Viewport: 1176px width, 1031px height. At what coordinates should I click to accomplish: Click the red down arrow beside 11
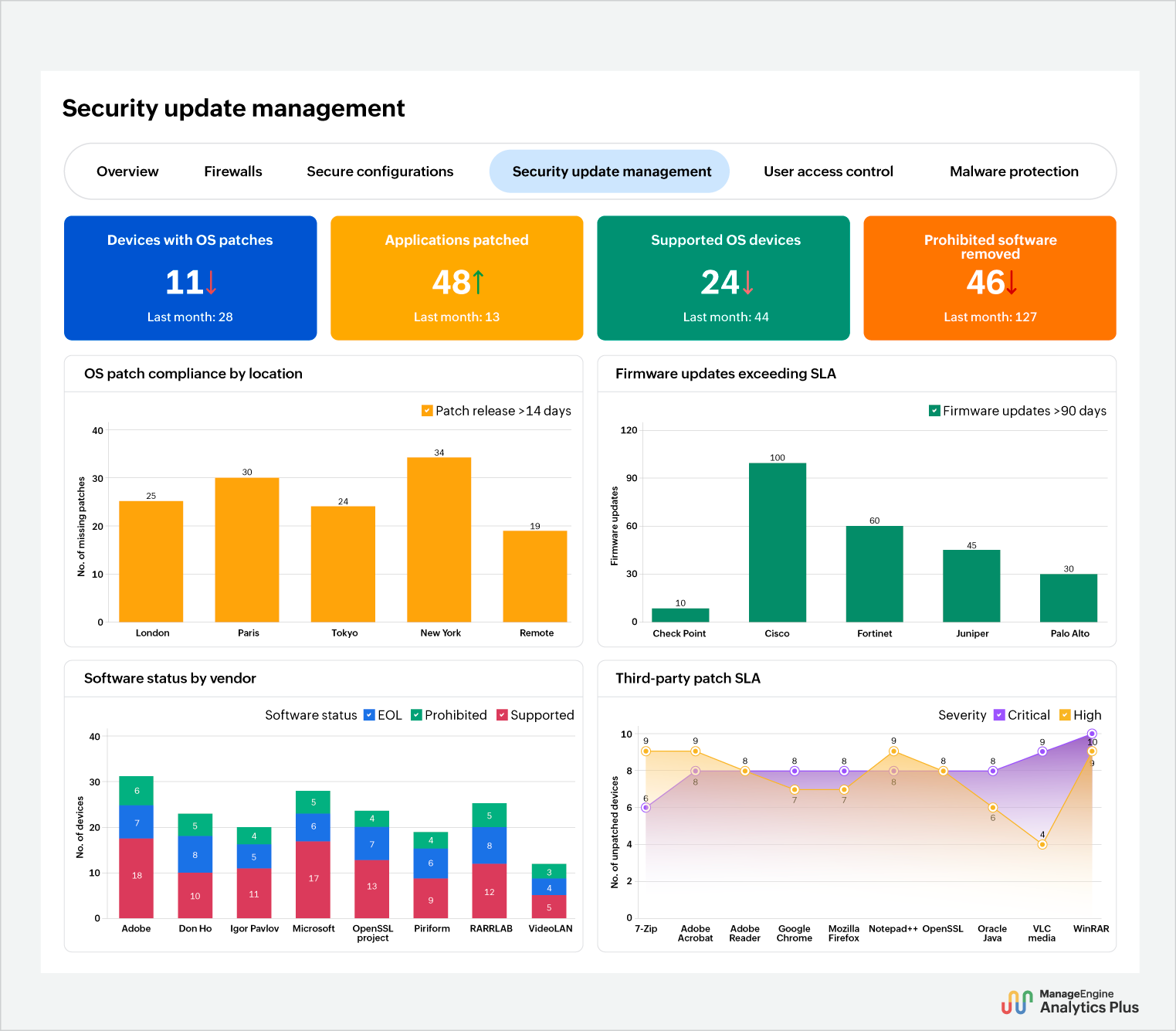(x=211, y=283)
